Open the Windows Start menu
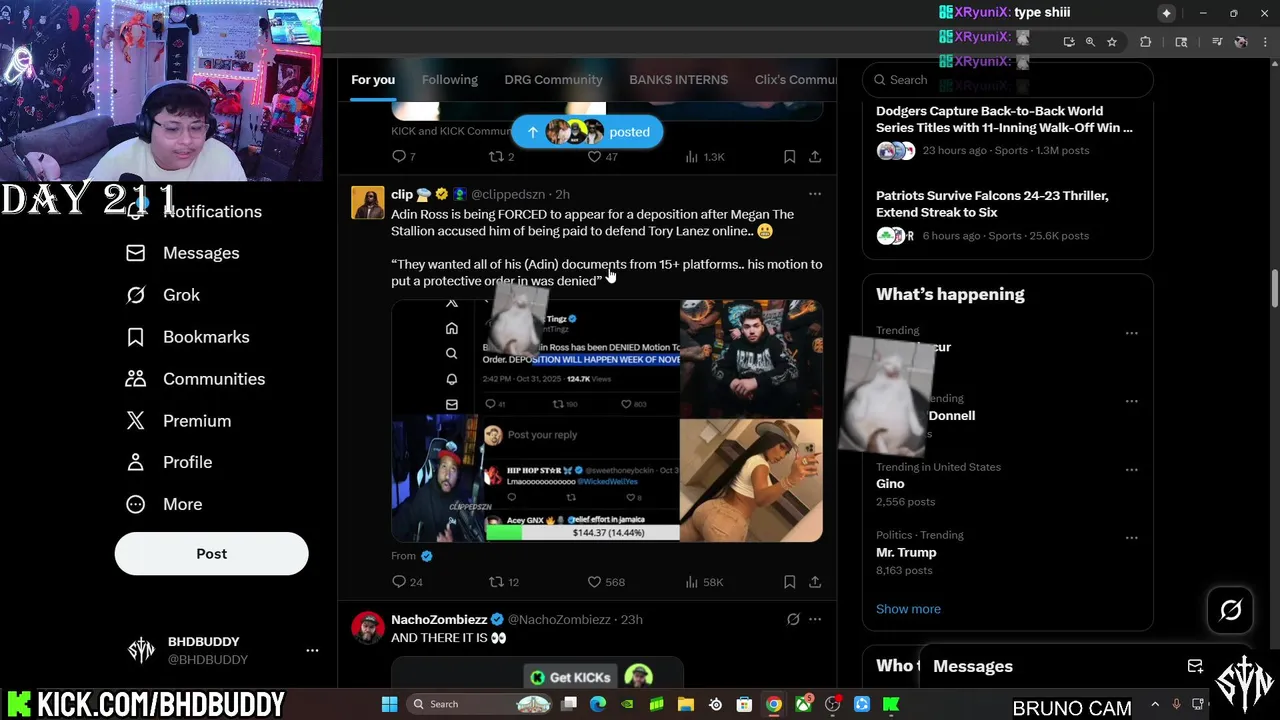Screen dimensions: 1280x720 tap(389, 704)
